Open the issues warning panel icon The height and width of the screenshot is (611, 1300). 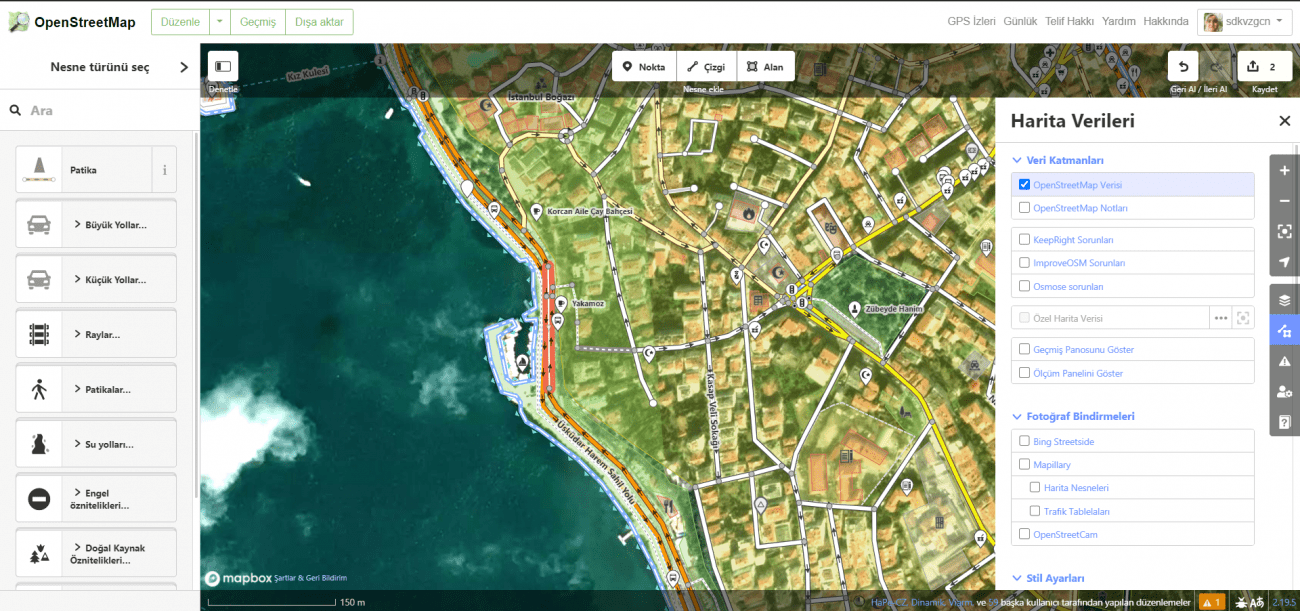point(1284,361)
